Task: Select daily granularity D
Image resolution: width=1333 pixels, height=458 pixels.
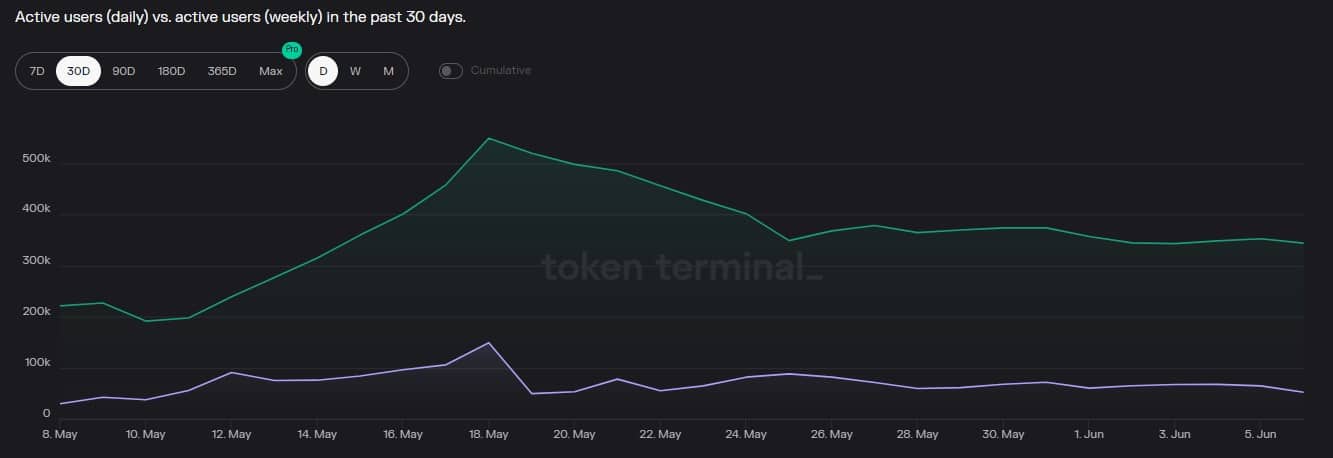Action: [323, 71]
